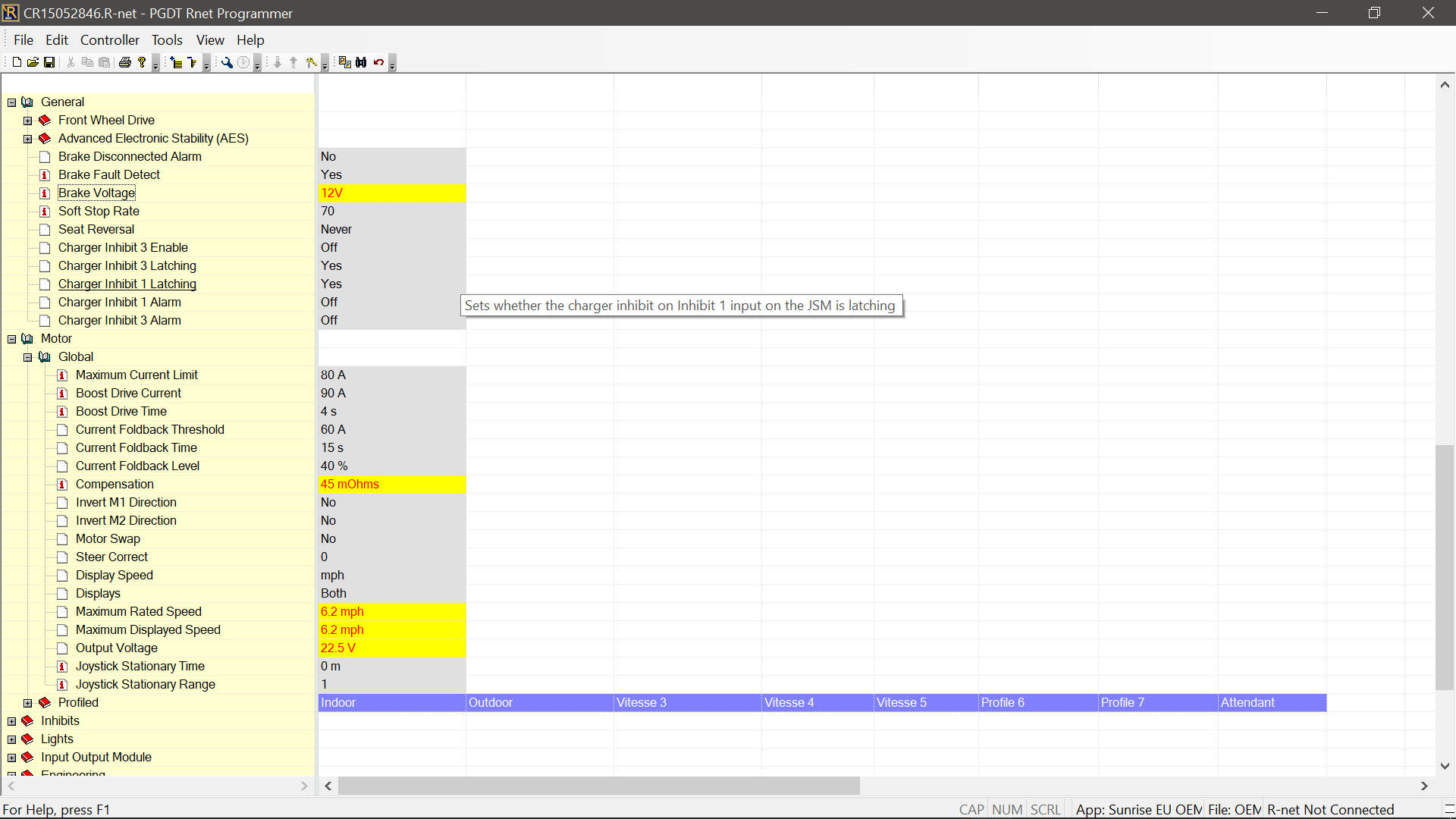Click the New file toolbar icon

17,62
